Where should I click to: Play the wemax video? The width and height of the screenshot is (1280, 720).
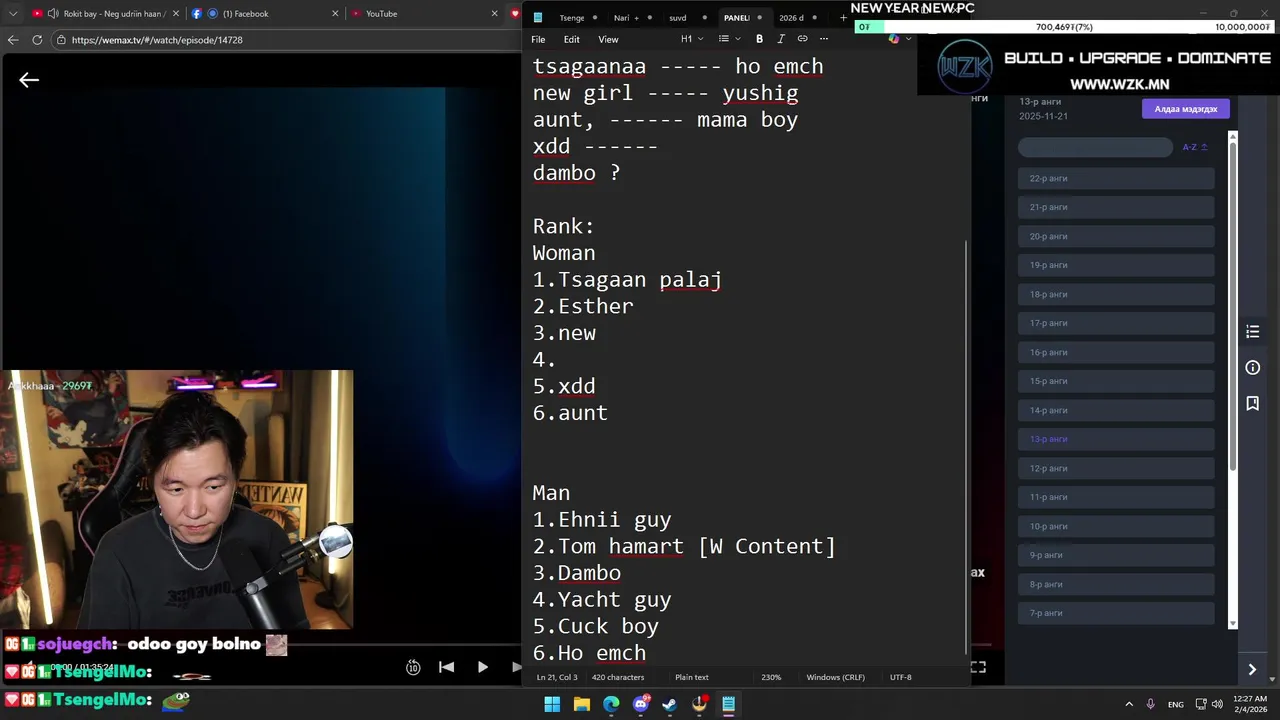click(482, 667)
